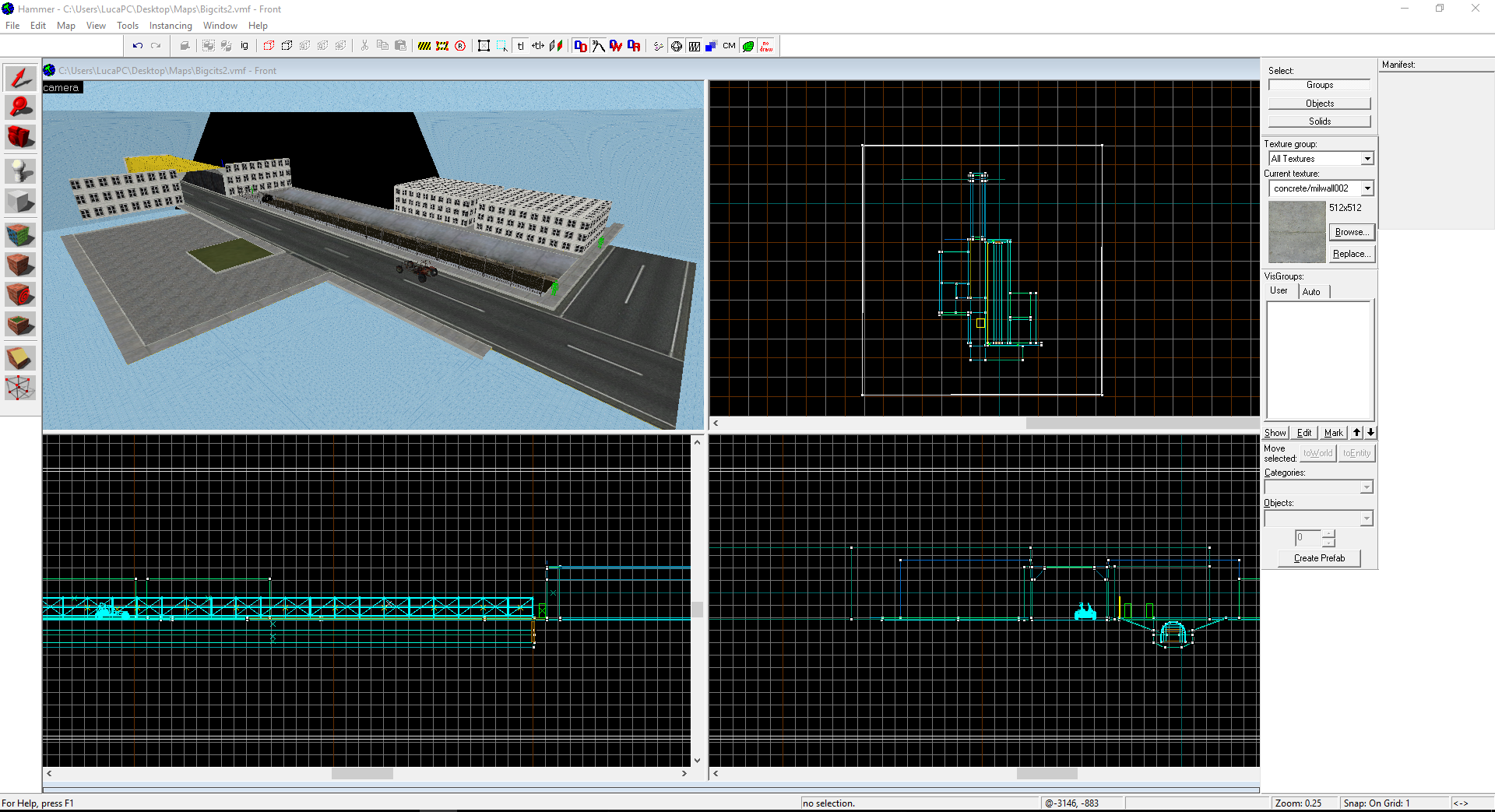
Task: Click the Create Prefab button
Action: (1319, 558)
